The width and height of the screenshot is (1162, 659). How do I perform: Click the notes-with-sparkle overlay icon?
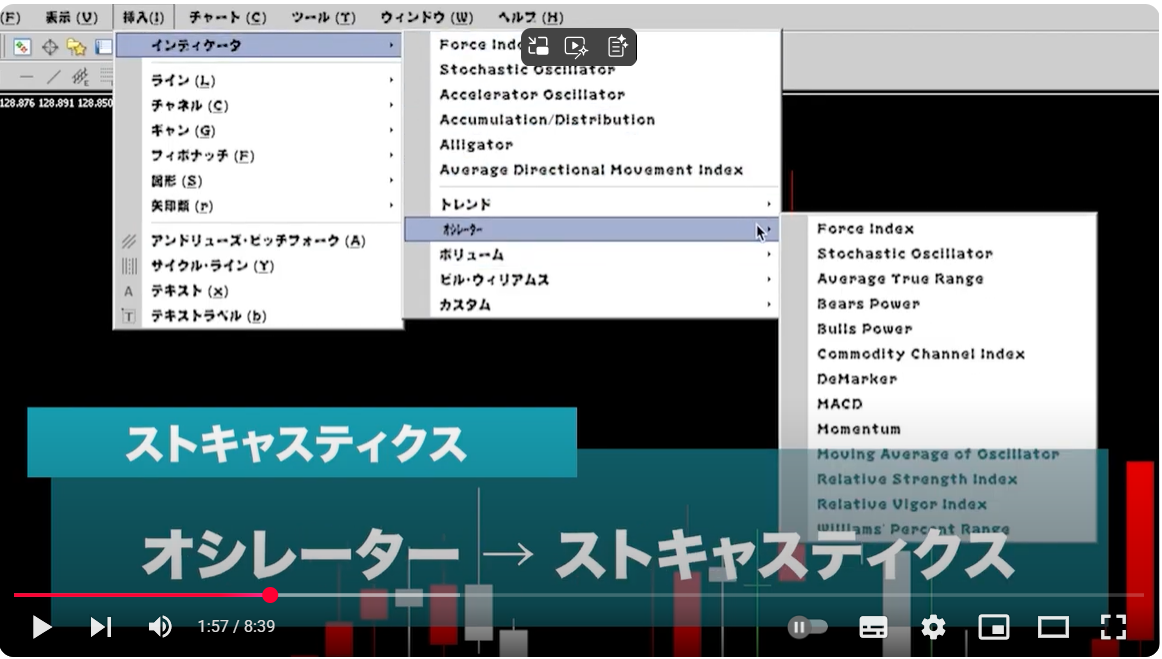pyautogui.click(x=617, y=47)
